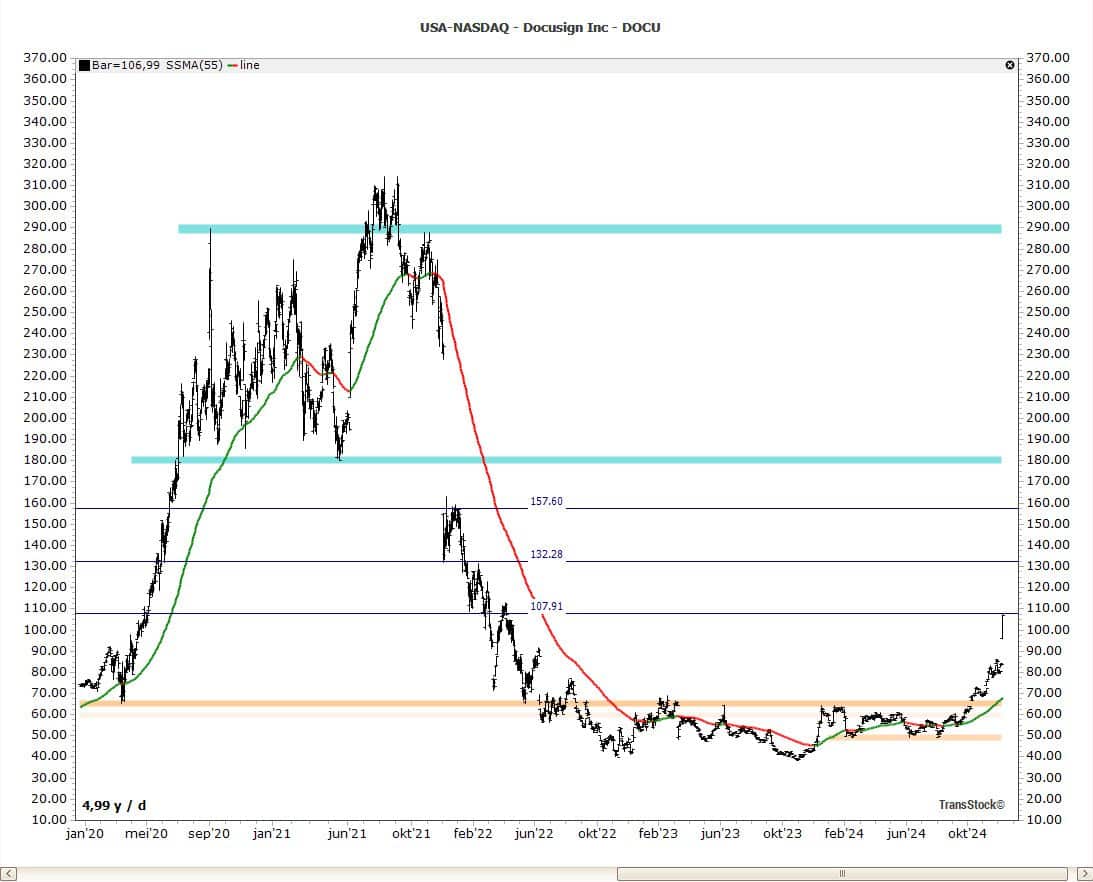The width and height of the screenshot is (1093, 882).
Task: Click the '4,99 y / d' period label
Action: 113,804
